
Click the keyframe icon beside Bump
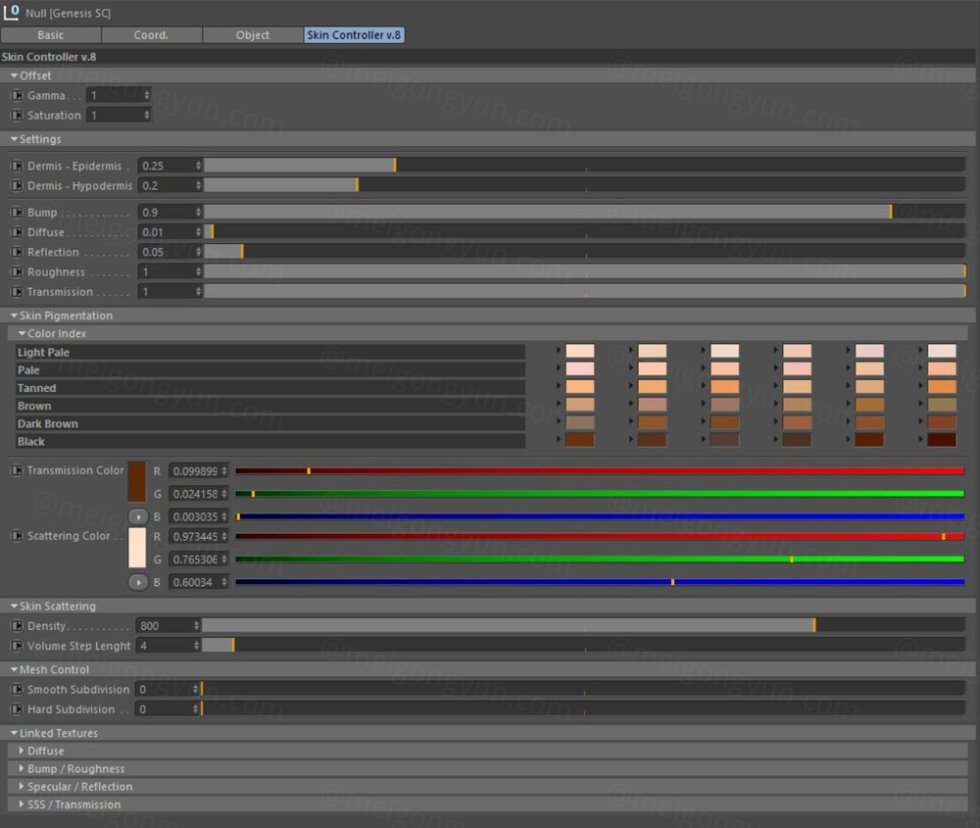[17, 212]
